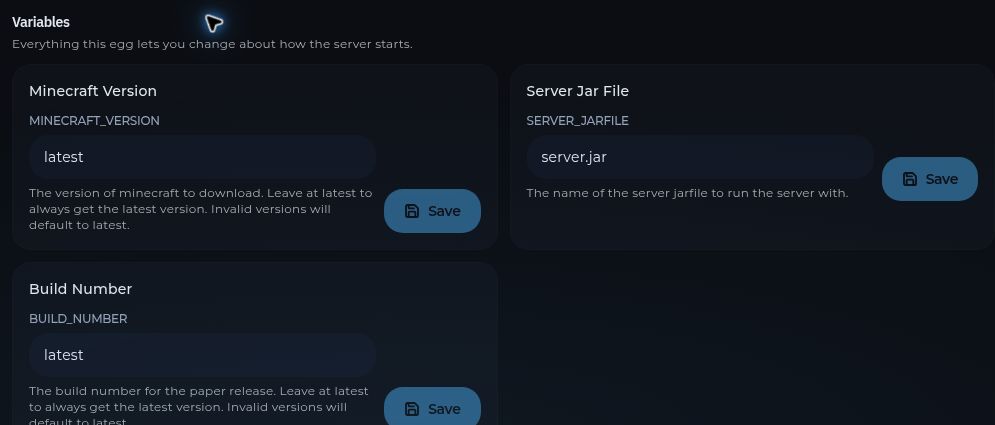Save the Server Jar File variable
The height and width of the screenshot is (425, 995).
point(930,180)
